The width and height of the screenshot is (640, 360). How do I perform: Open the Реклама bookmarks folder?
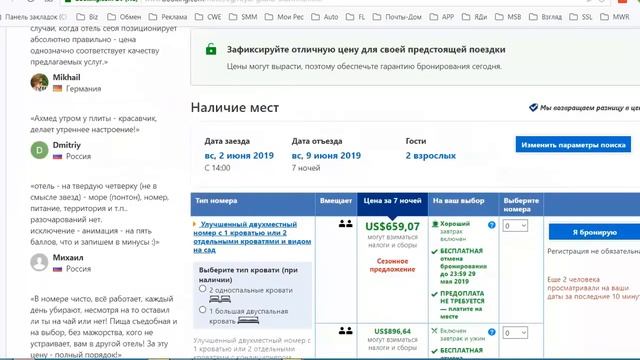(168, 17)
